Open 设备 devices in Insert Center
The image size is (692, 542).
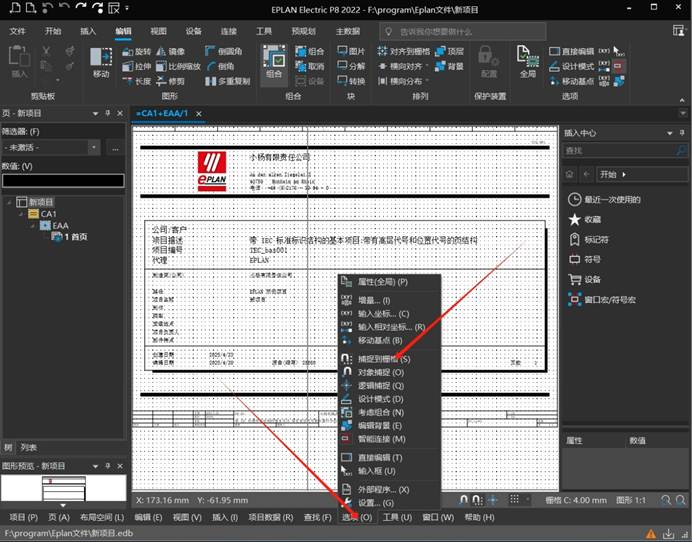(x=585, y=279)
